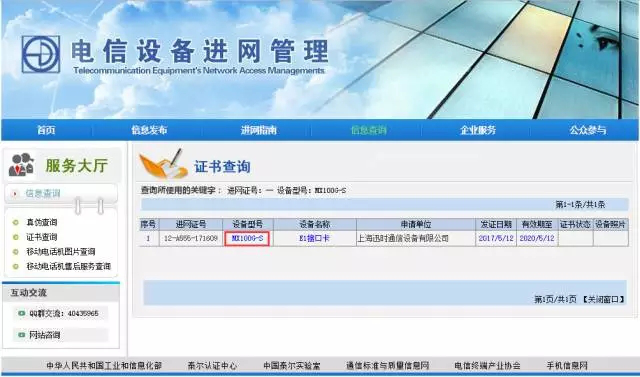Screen dimensions: 640x377
Task: Click the 服务大厅 people icon
Action: (x=21, y=165)
